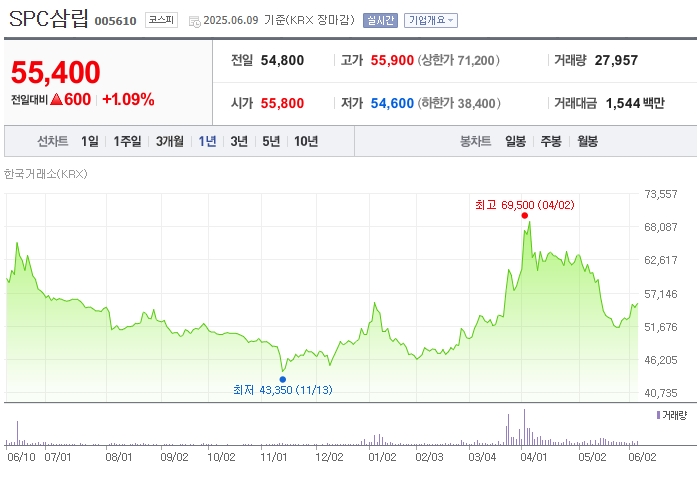
Task: Click the 전일 value 54,800
Action: [282, 60]
